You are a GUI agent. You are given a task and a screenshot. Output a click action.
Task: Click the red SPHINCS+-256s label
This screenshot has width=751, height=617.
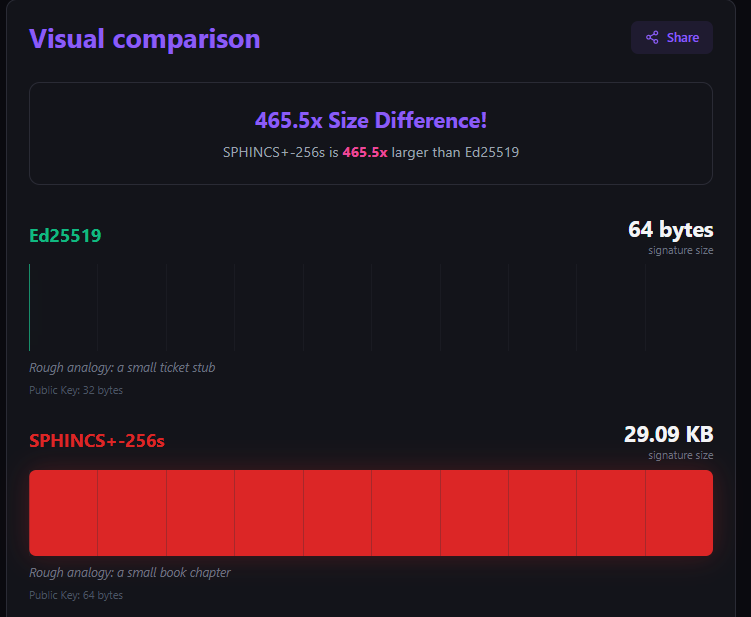click(x=97, y=441)
